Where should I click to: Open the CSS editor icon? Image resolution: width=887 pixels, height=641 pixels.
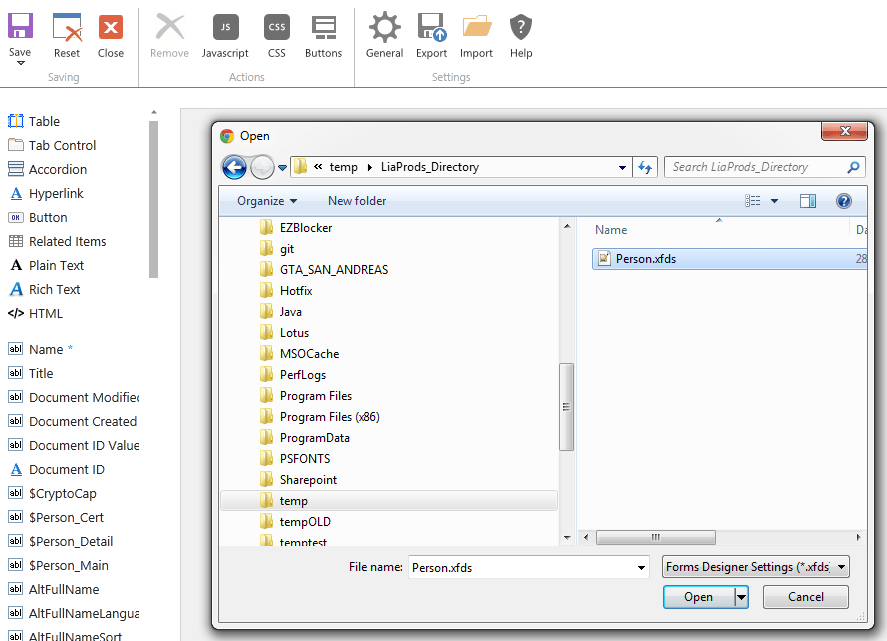pos(277,27)
